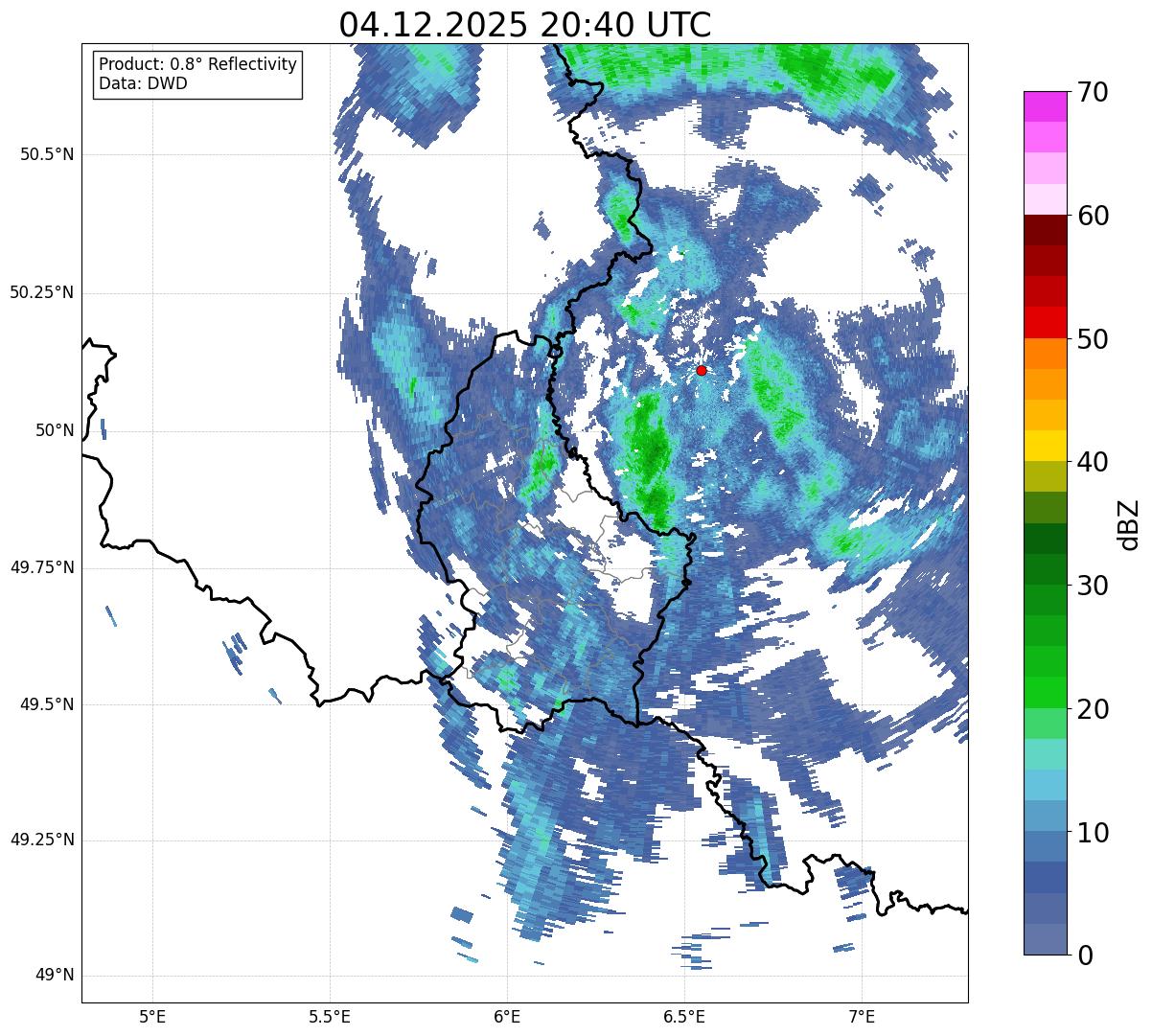
Task: Click the title 04.12.2025 20:40 UTC
Action: point(525,25)
